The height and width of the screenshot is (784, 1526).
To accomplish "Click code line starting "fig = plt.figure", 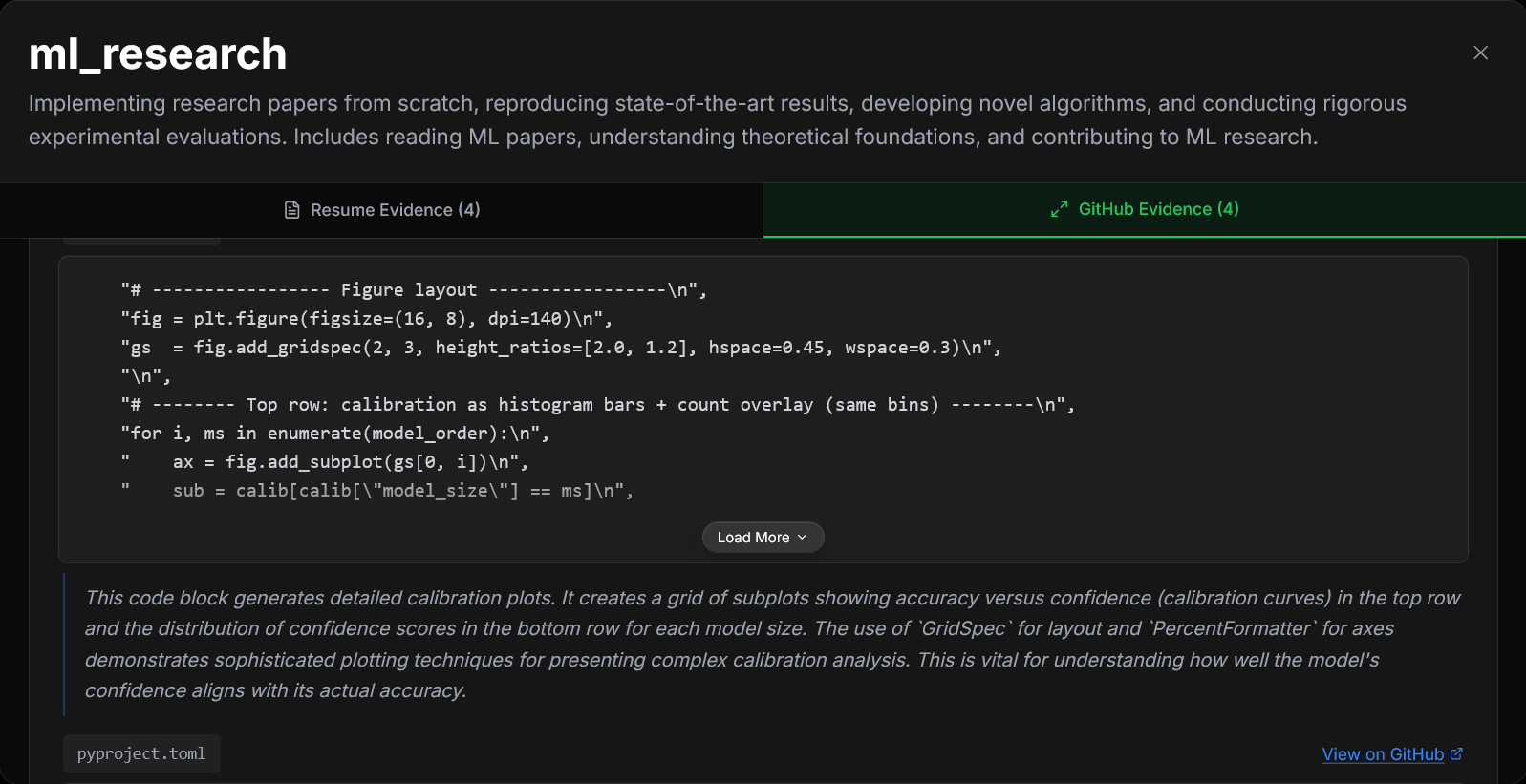I will (x=366, y=319).
